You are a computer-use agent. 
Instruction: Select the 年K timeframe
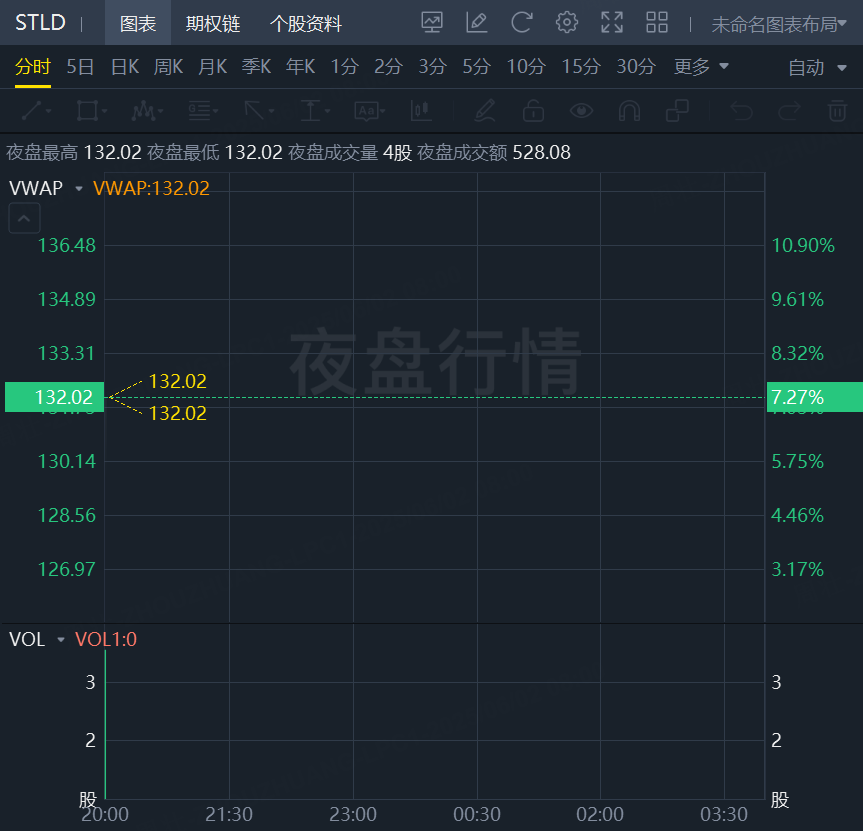pos(301,67)
